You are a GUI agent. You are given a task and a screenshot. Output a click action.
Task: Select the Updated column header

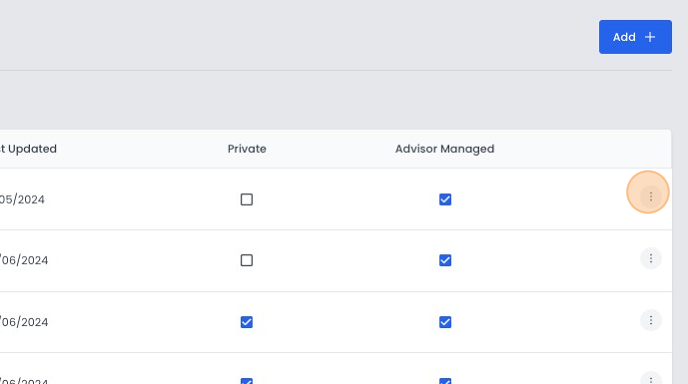29,149
